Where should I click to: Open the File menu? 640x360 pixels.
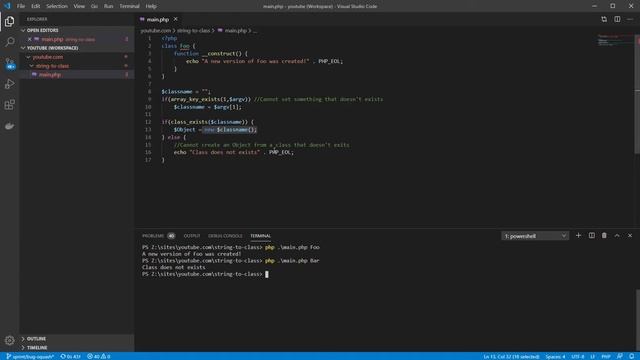coord(21,6)
